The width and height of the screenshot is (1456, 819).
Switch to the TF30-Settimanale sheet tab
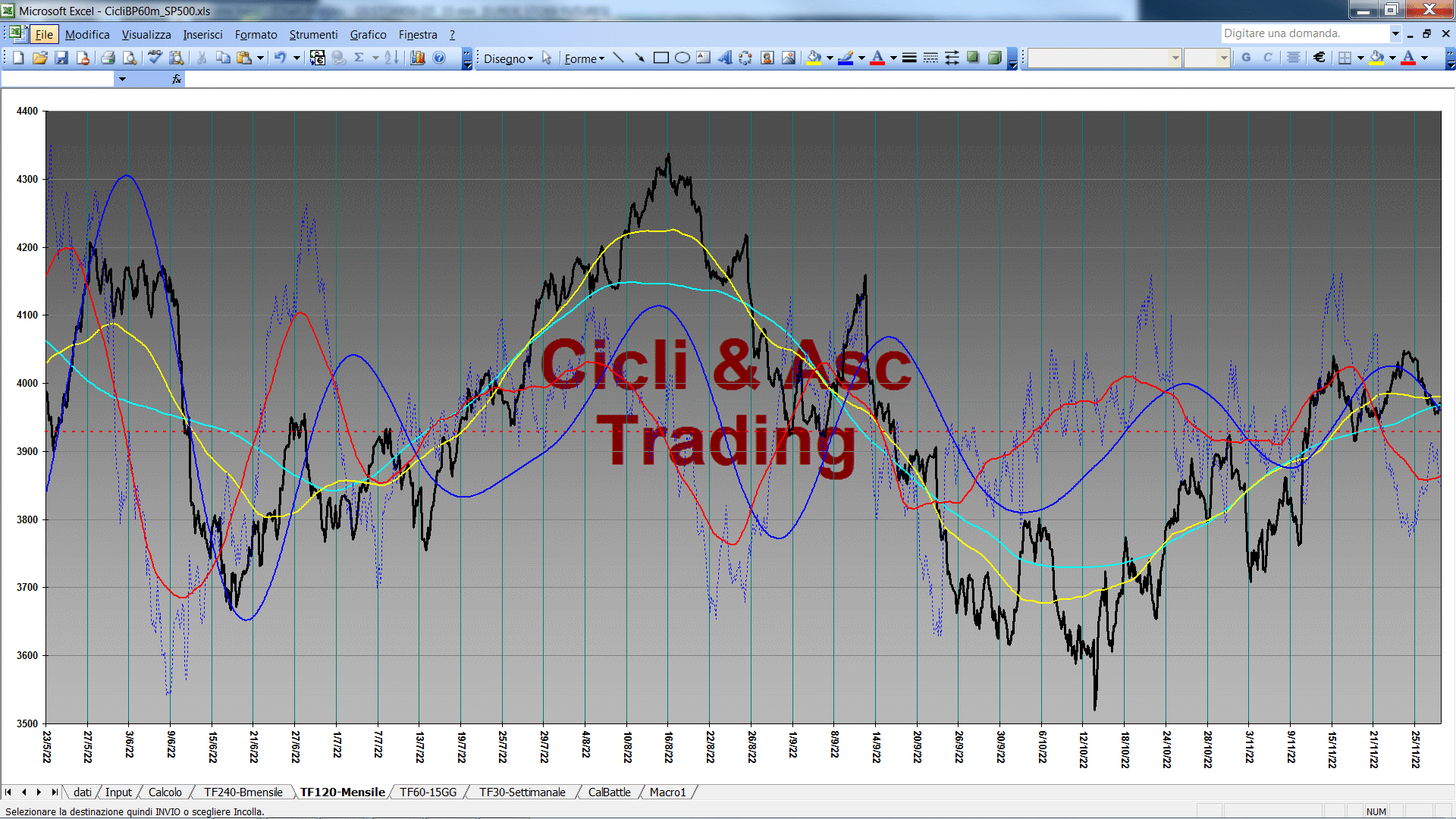pyautogui.click(x=522, y=792)
